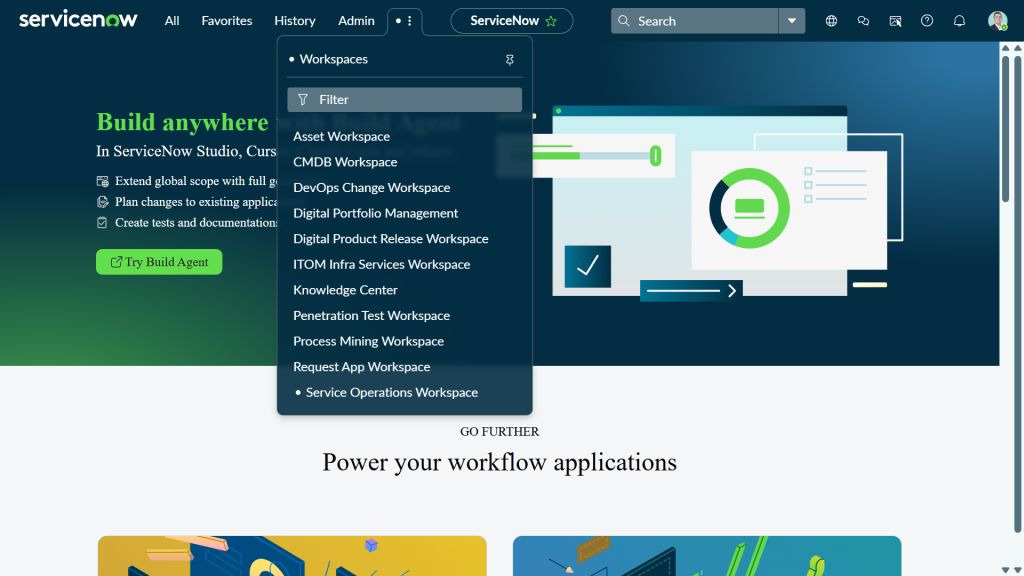Image resolution: width=1024 pixels, height=576 pixels.
Task: Click the GO FURTHER label
Action: (499, 432)
